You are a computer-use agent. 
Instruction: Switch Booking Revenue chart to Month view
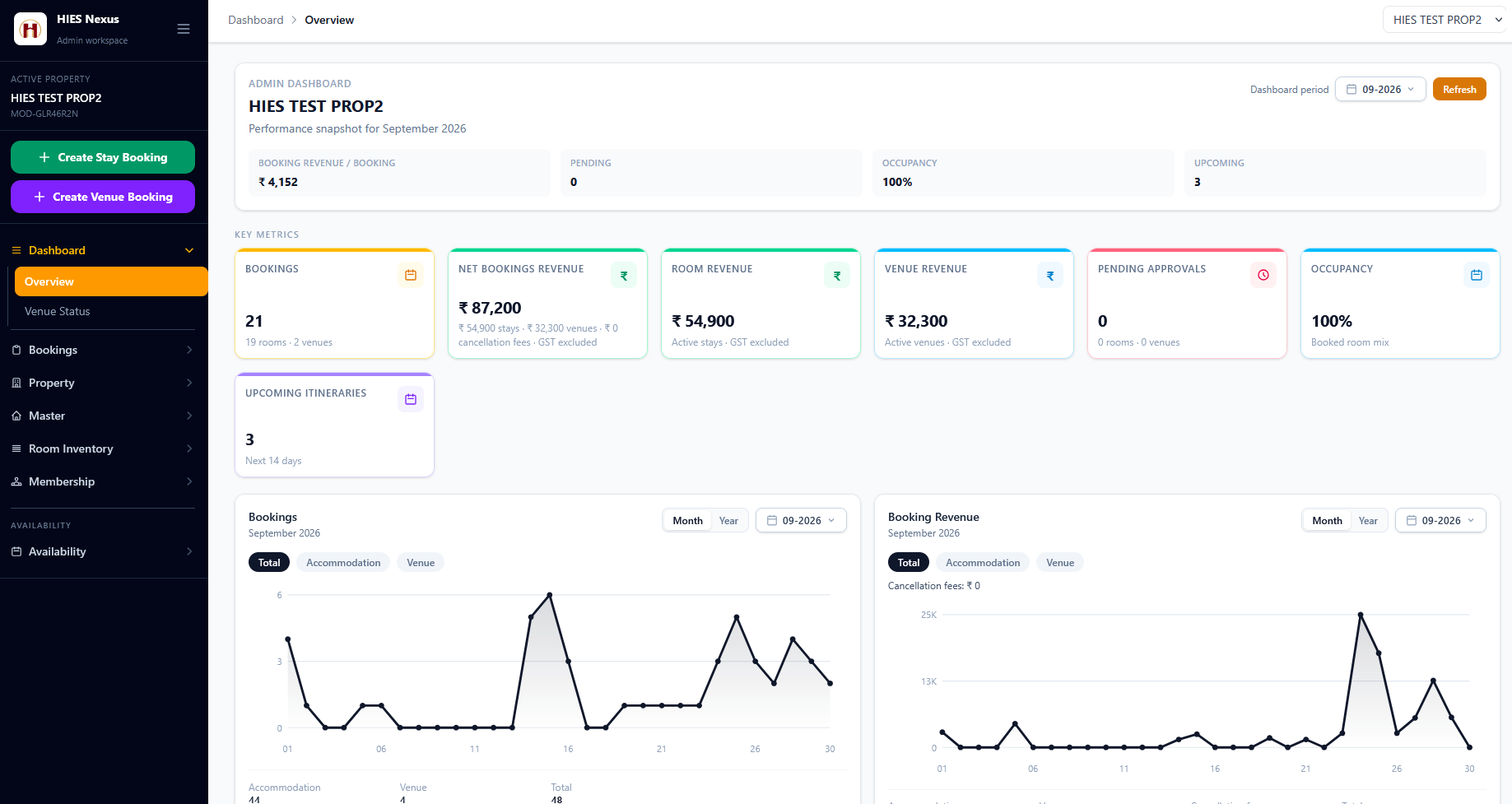coord(1327,520)
